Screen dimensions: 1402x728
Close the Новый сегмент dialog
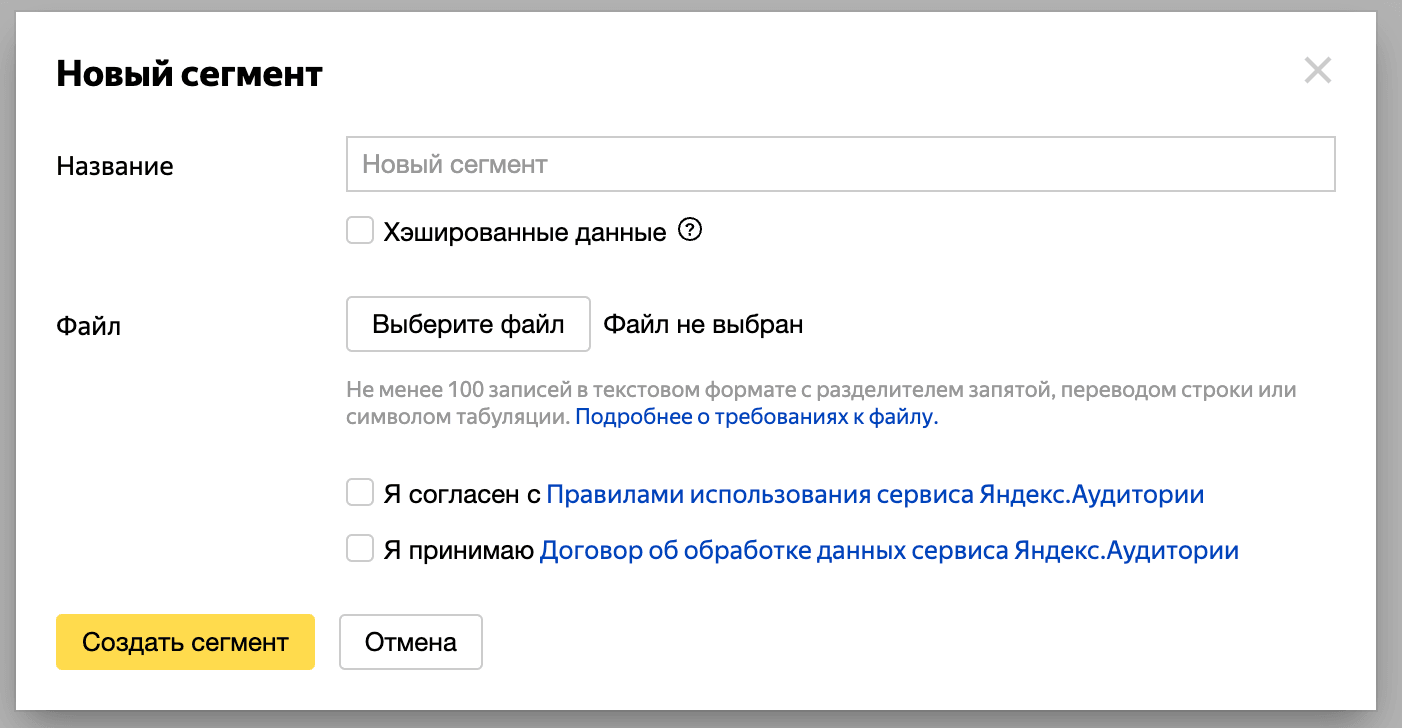[1317, 71]
